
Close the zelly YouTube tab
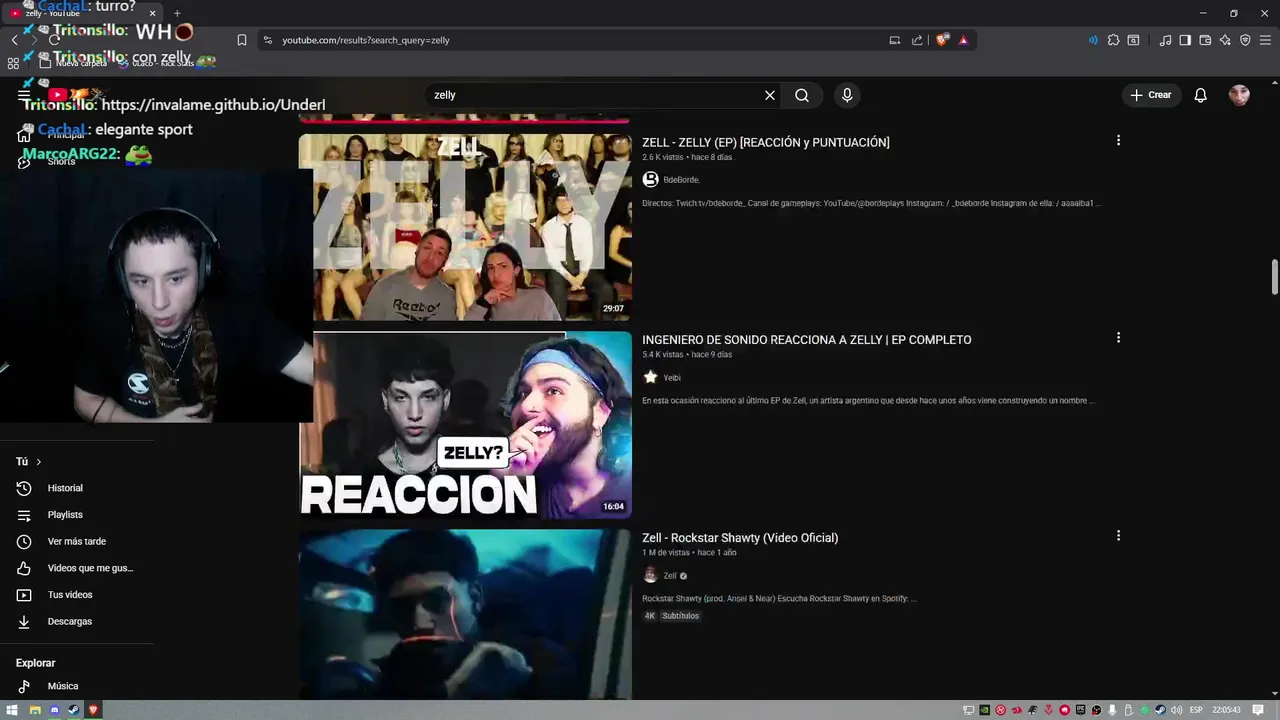(x=152, y=13)
